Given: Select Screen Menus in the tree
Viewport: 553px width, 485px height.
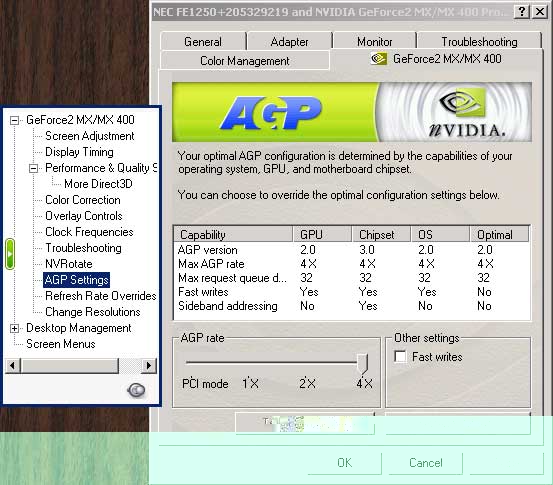Looking at the screenshot, I should 61,344.
